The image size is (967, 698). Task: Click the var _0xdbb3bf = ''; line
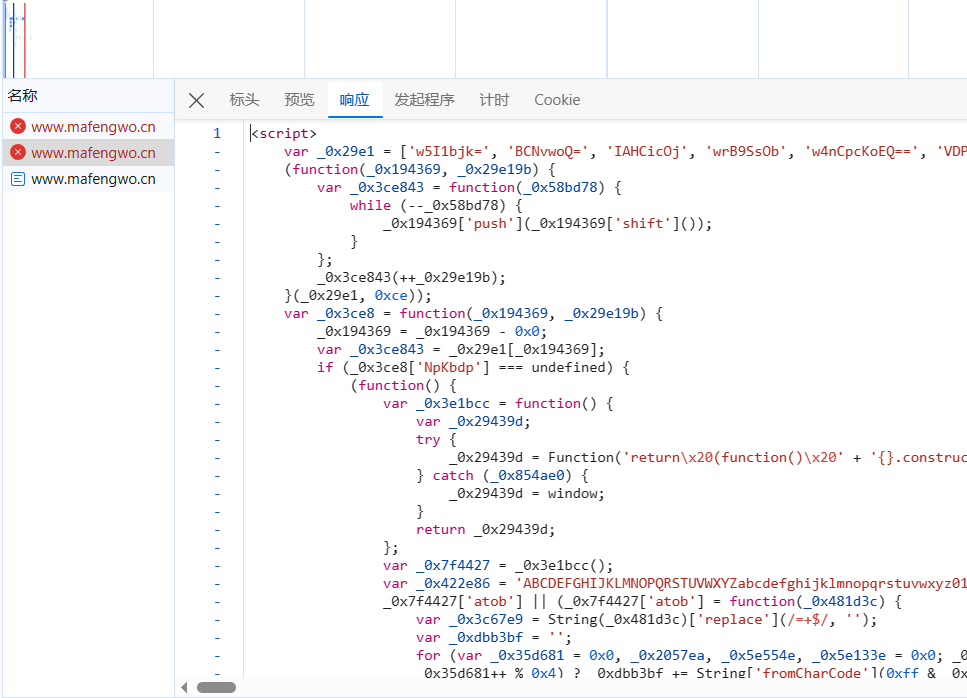pos(493,638)
